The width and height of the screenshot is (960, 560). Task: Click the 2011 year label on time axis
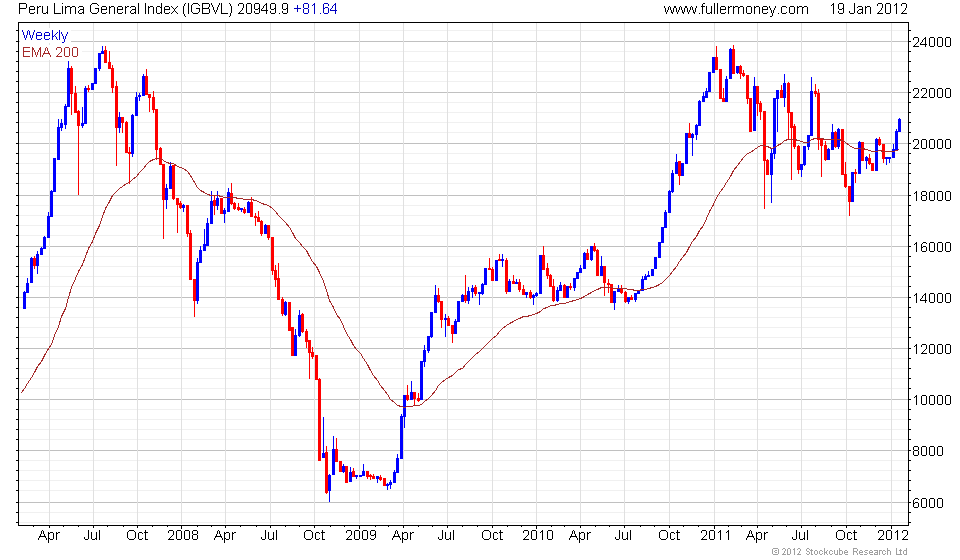[716, 535]
